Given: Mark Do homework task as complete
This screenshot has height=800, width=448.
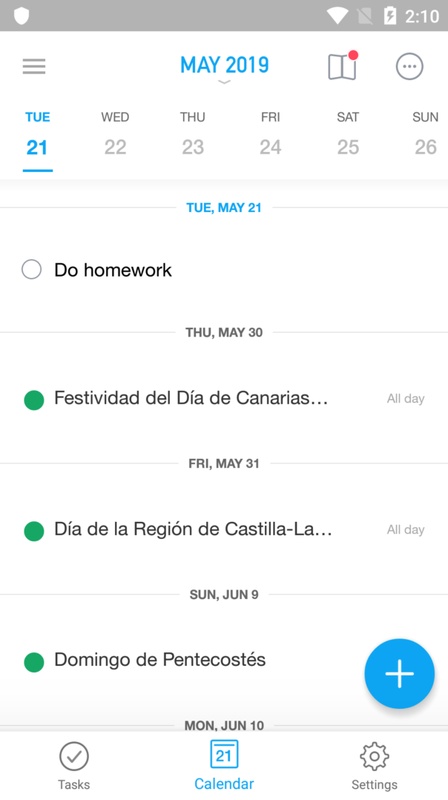Looking at the screenshot, I should point(32,269).
